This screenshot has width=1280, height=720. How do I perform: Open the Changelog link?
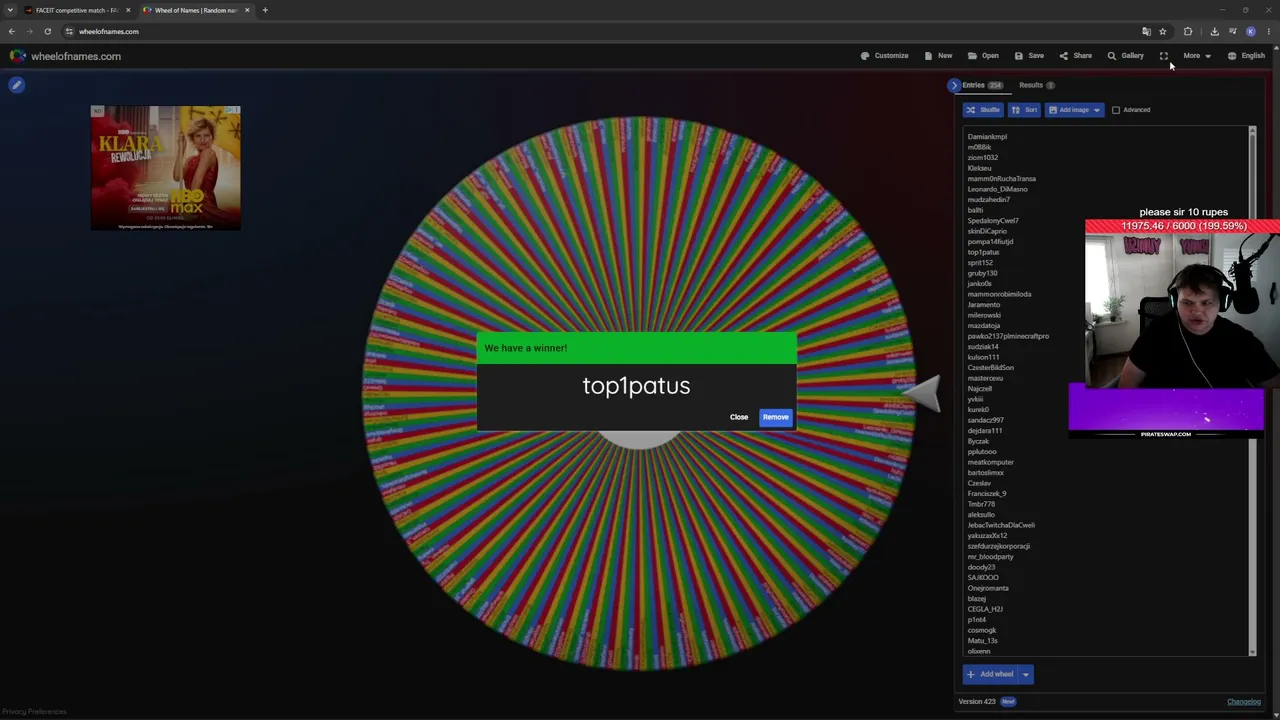tap(1244, 702)
